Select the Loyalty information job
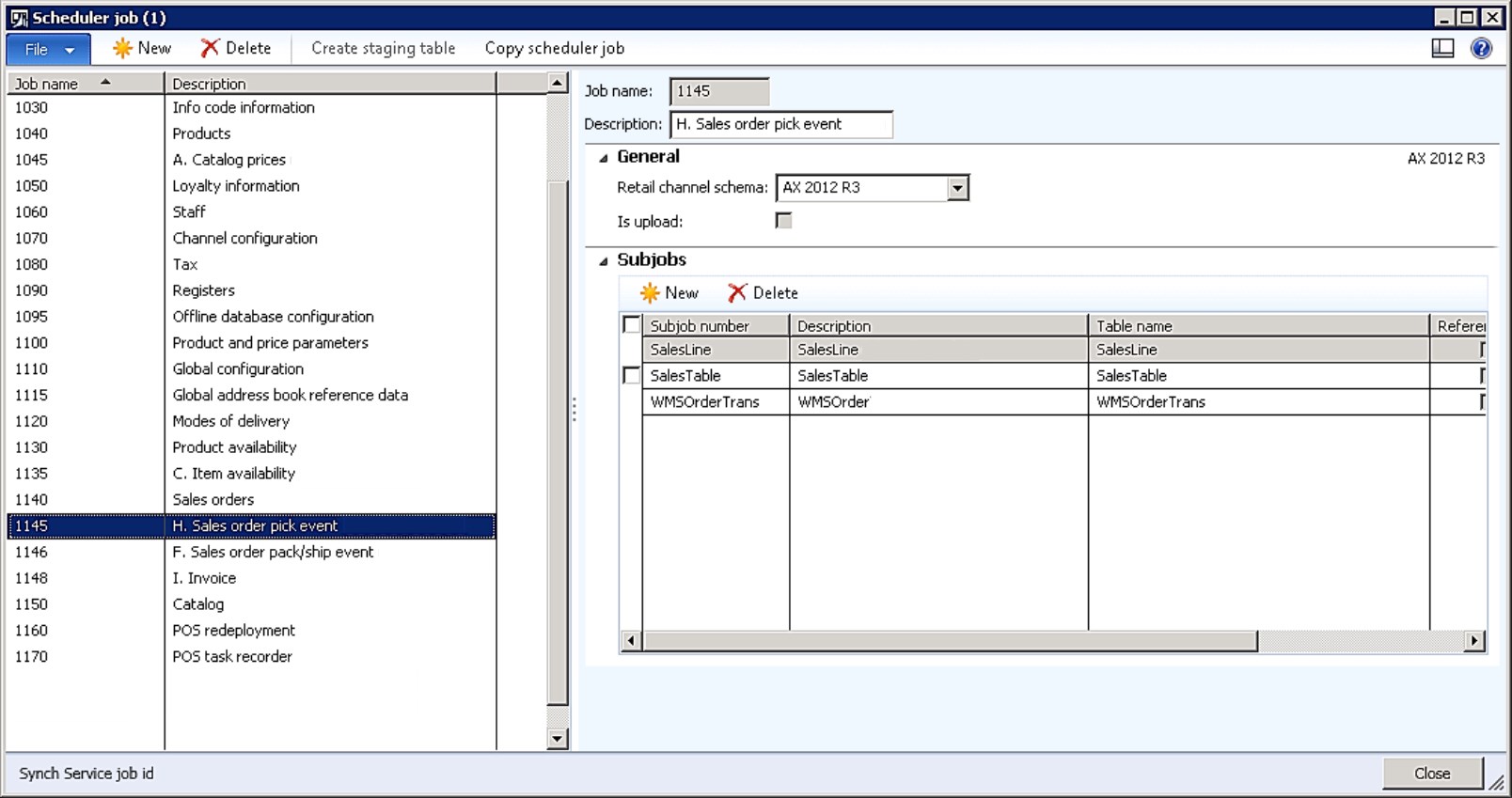 [252, 186]
